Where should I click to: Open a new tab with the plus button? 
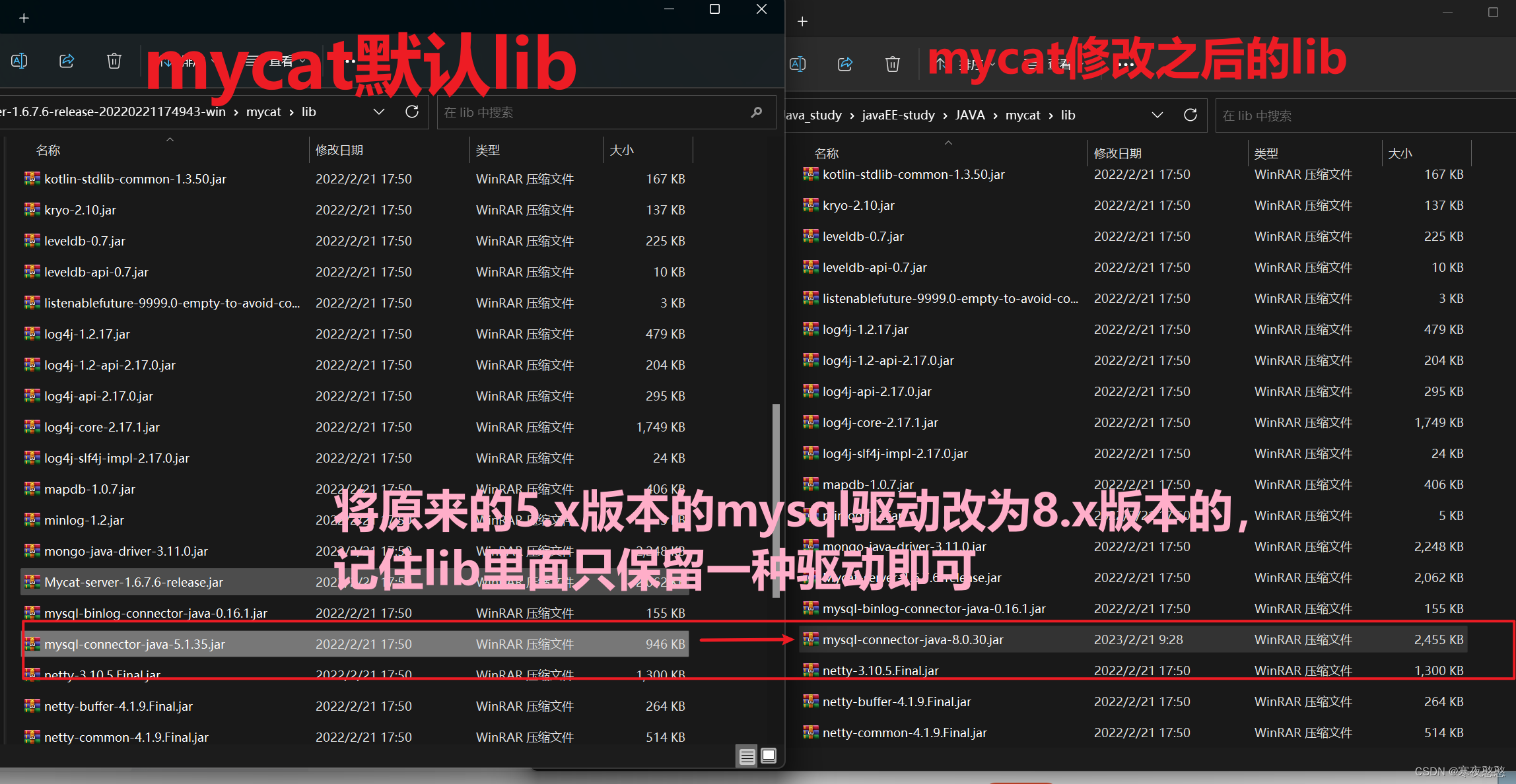click(24, 18)
